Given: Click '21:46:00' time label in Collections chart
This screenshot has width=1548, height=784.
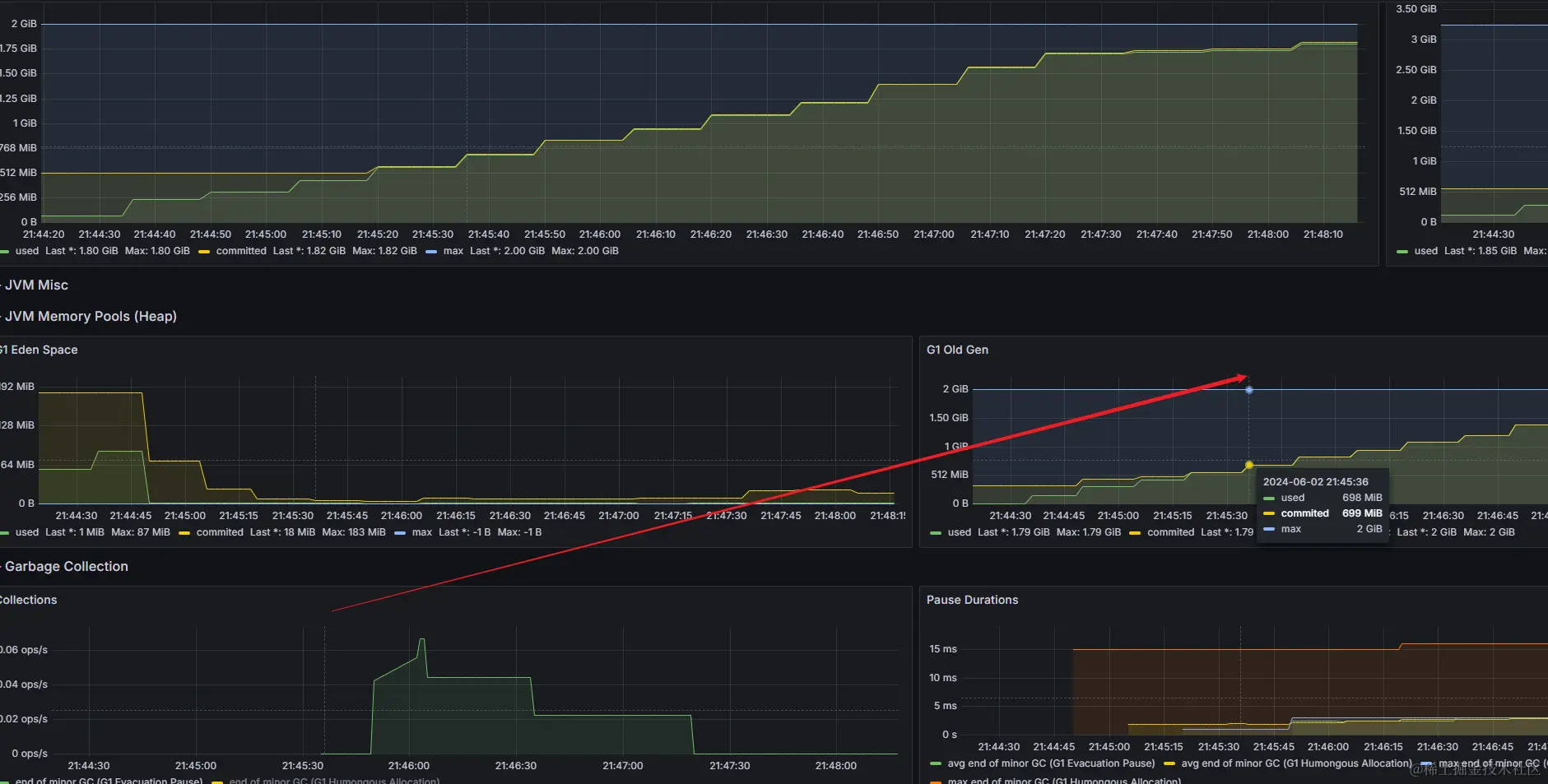Looking at the screenshot, I should pos(409,766).
